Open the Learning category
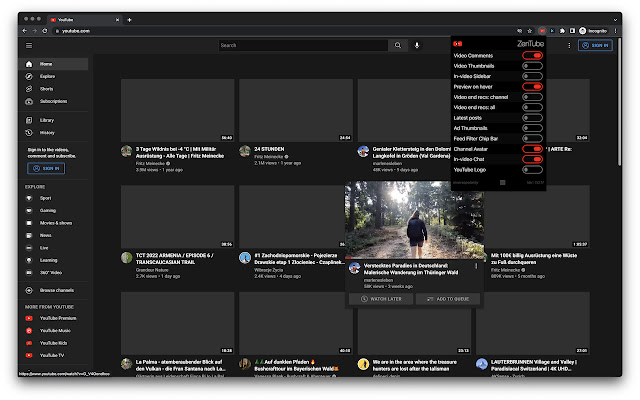This screenshot has height=400, width=640. click(x=53, y=260)
